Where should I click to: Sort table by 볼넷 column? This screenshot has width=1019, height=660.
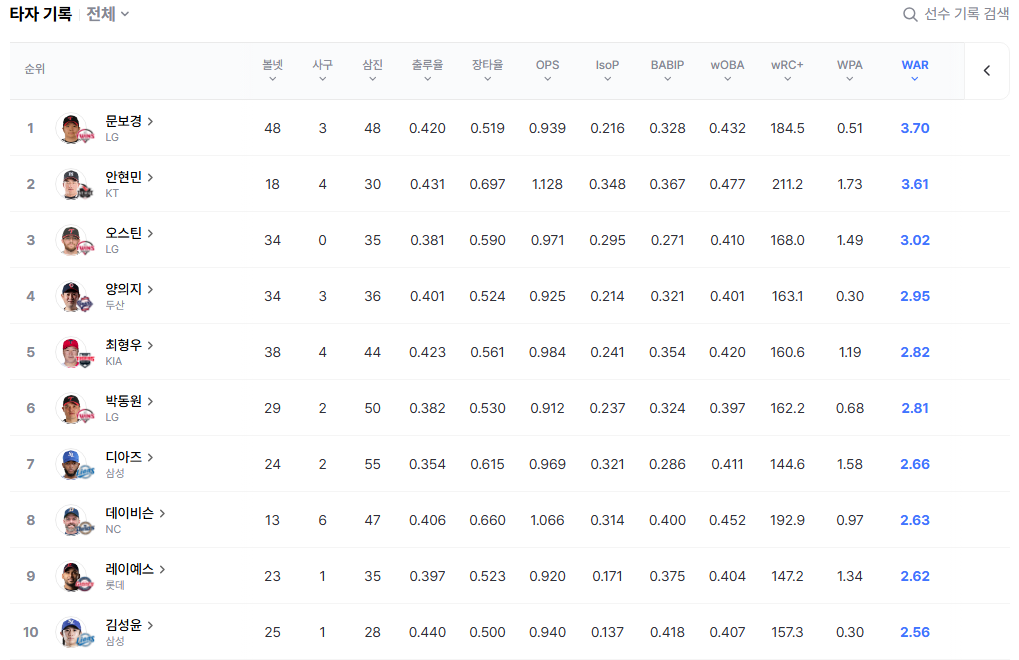(272, 71)
